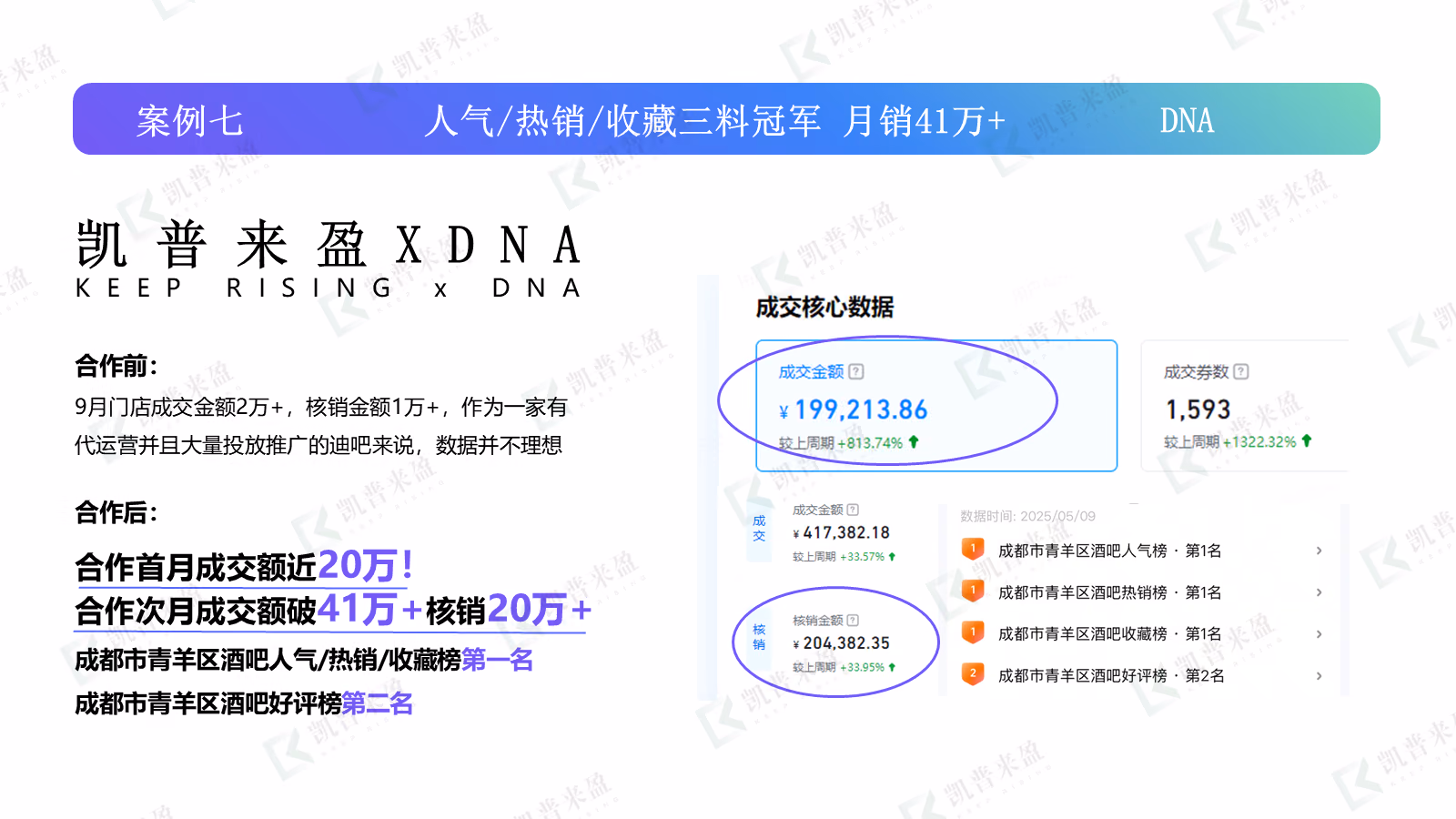
Task: Click 较上周期 +1322.32% text
Action: click(1230, 442)
